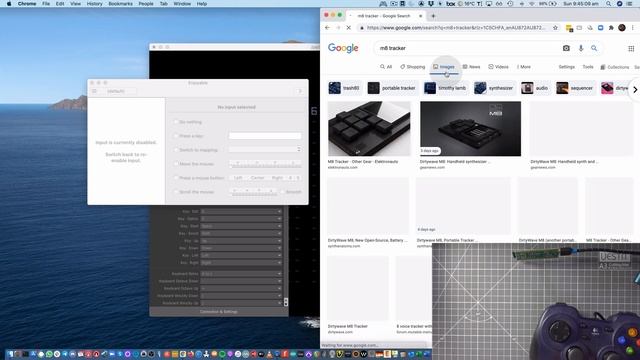
Task: Stop loading the Google Search page
Action: 348,28
